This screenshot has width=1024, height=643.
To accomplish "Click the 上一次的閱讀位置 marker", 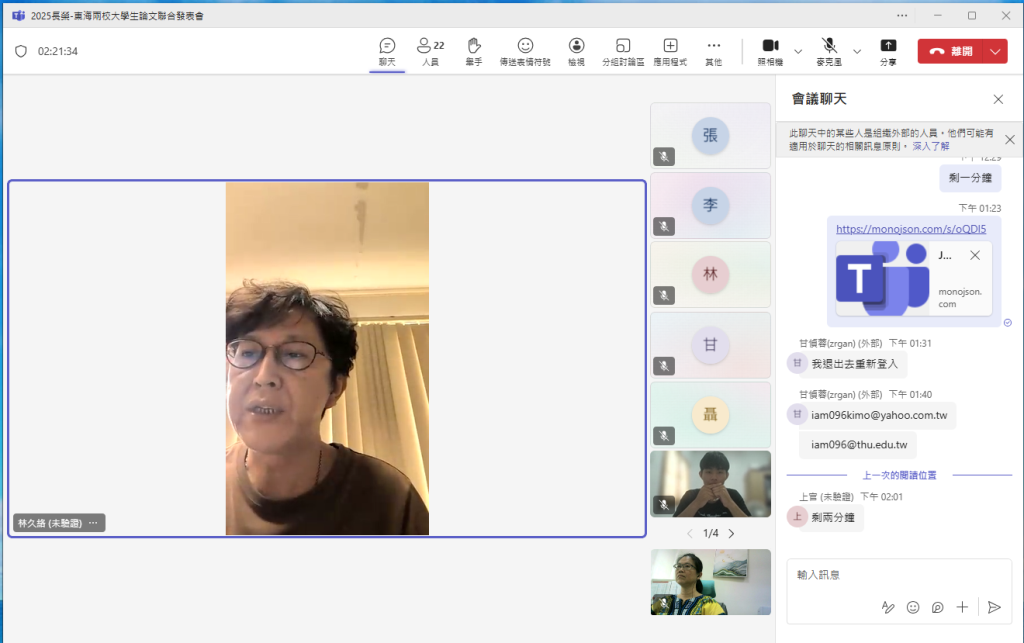I will pyautogui.click(x=899, y=475).
